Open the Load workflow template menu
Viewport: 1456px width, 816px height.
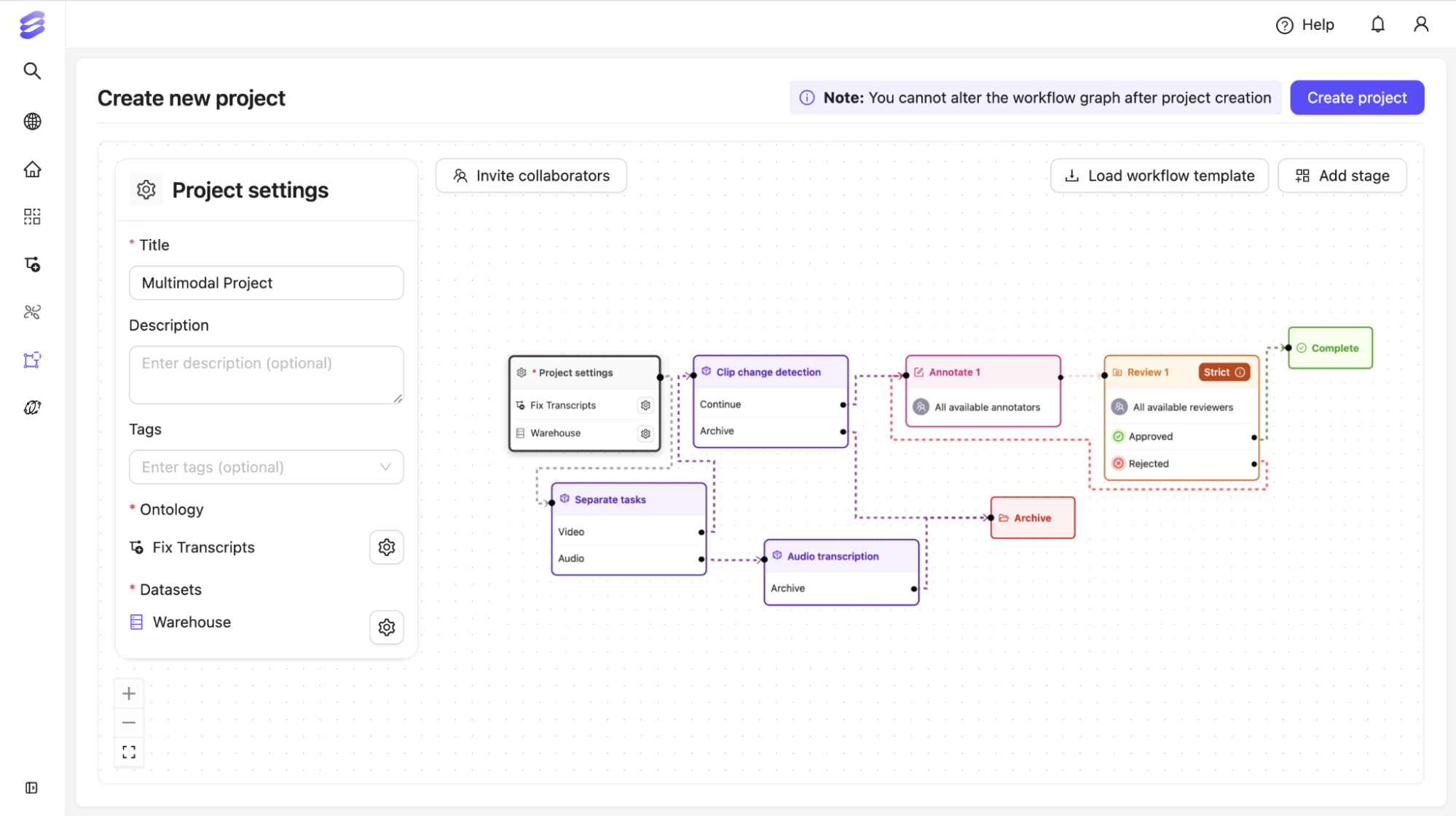click(1159, 176)
